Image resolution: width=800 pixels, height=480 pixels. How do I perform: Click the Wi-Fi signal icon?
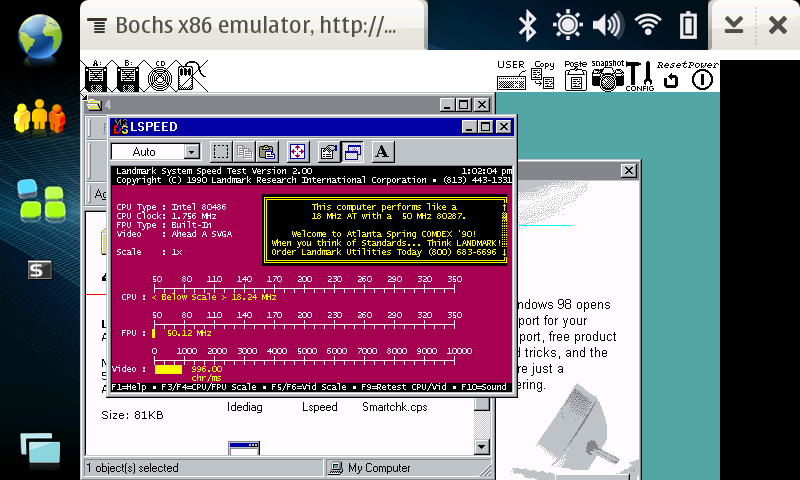[x=648, y=24]
